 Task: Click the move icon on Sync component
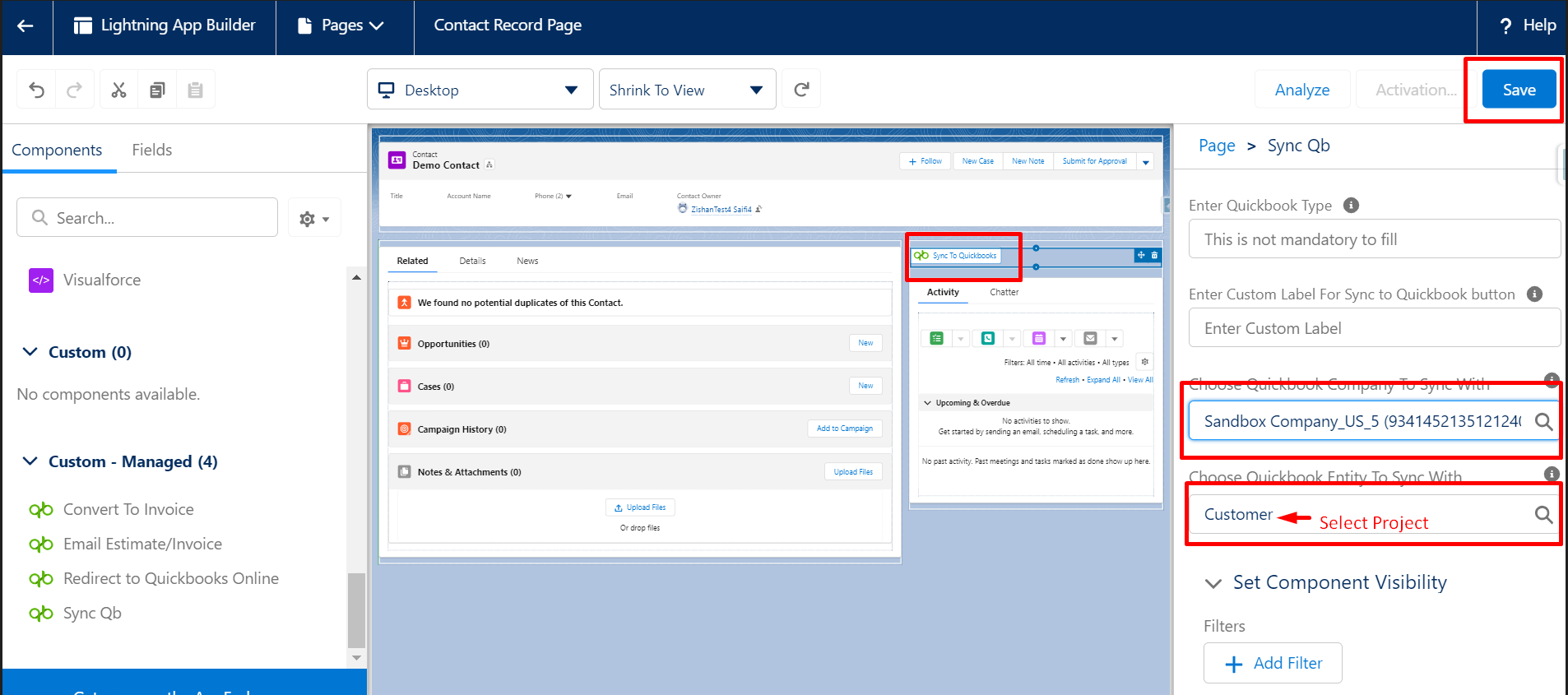pyautogui.click(x=1141, y=255)
